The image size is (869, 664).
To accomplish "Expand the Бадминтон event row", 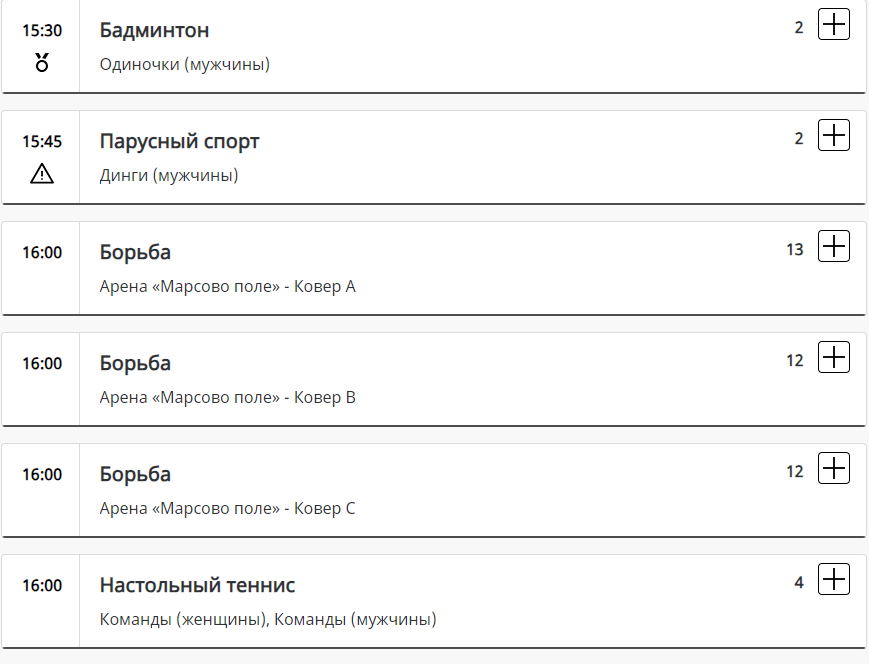I will coord(833,25).
